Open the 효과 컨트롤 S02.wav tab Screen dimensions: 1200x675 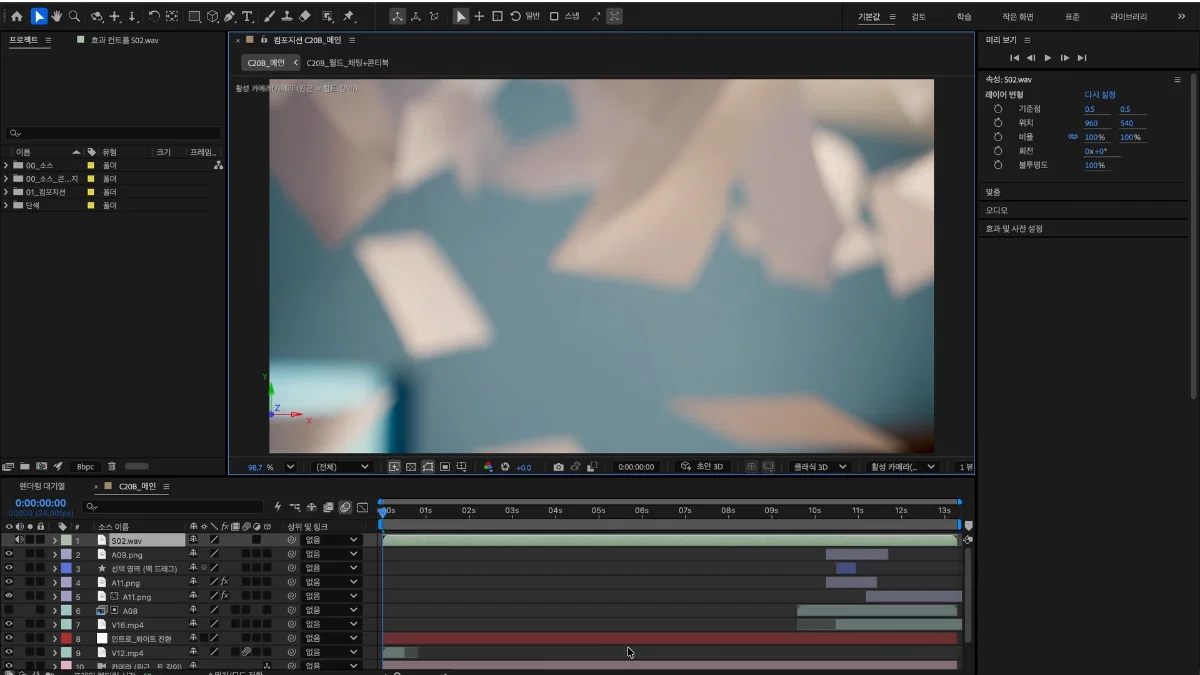coord(124,40)
